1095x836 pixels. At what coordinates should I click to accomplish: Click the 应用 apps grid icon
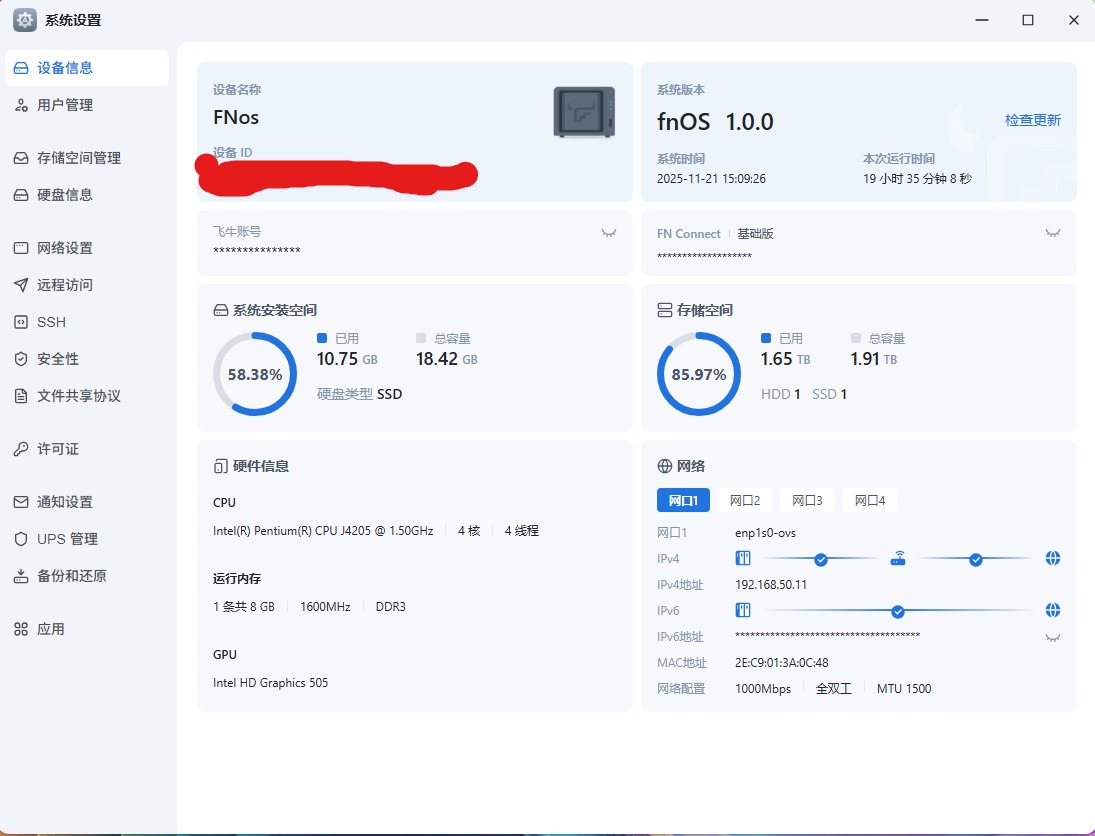[21, 629]
